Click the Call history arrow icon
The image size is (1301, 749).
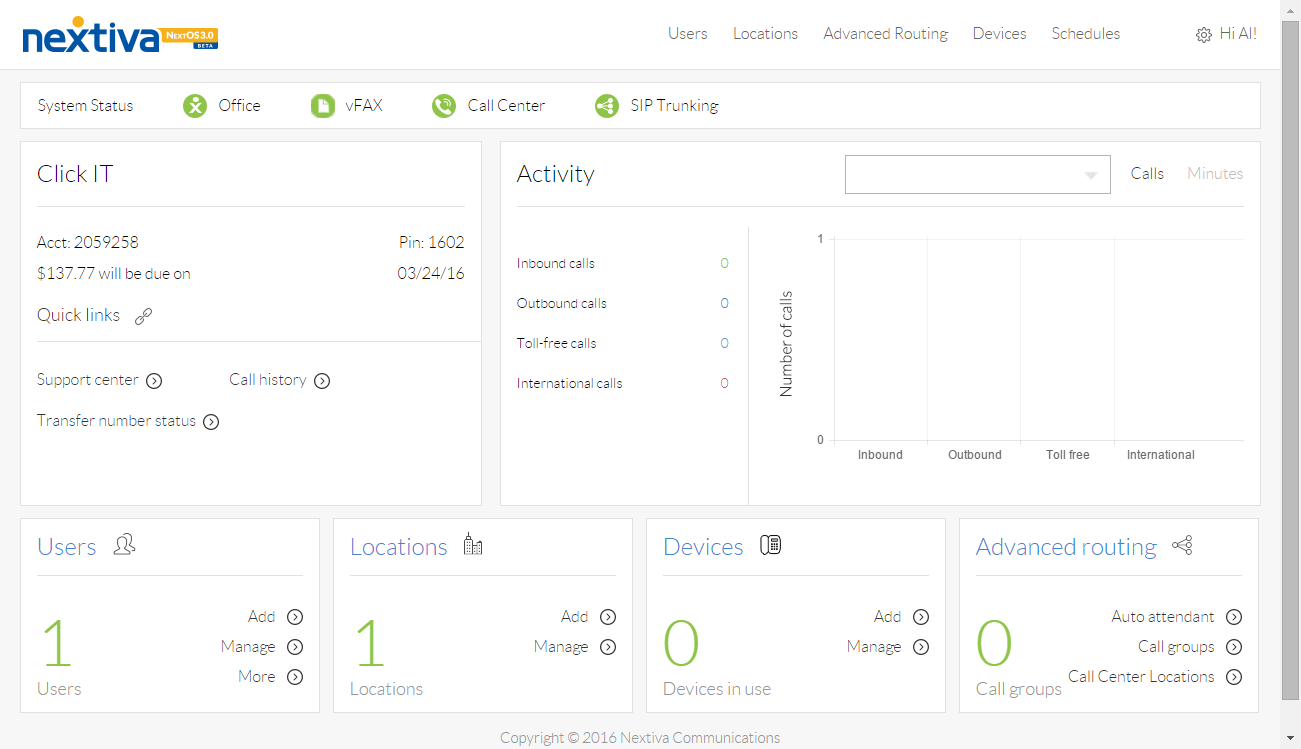[x=322, y=381]
